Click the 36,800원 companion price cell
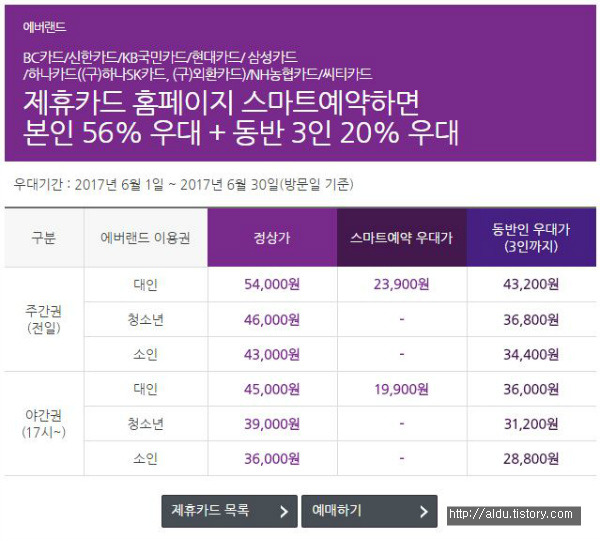This screenshot has width=600, height=541. point(531,319)
